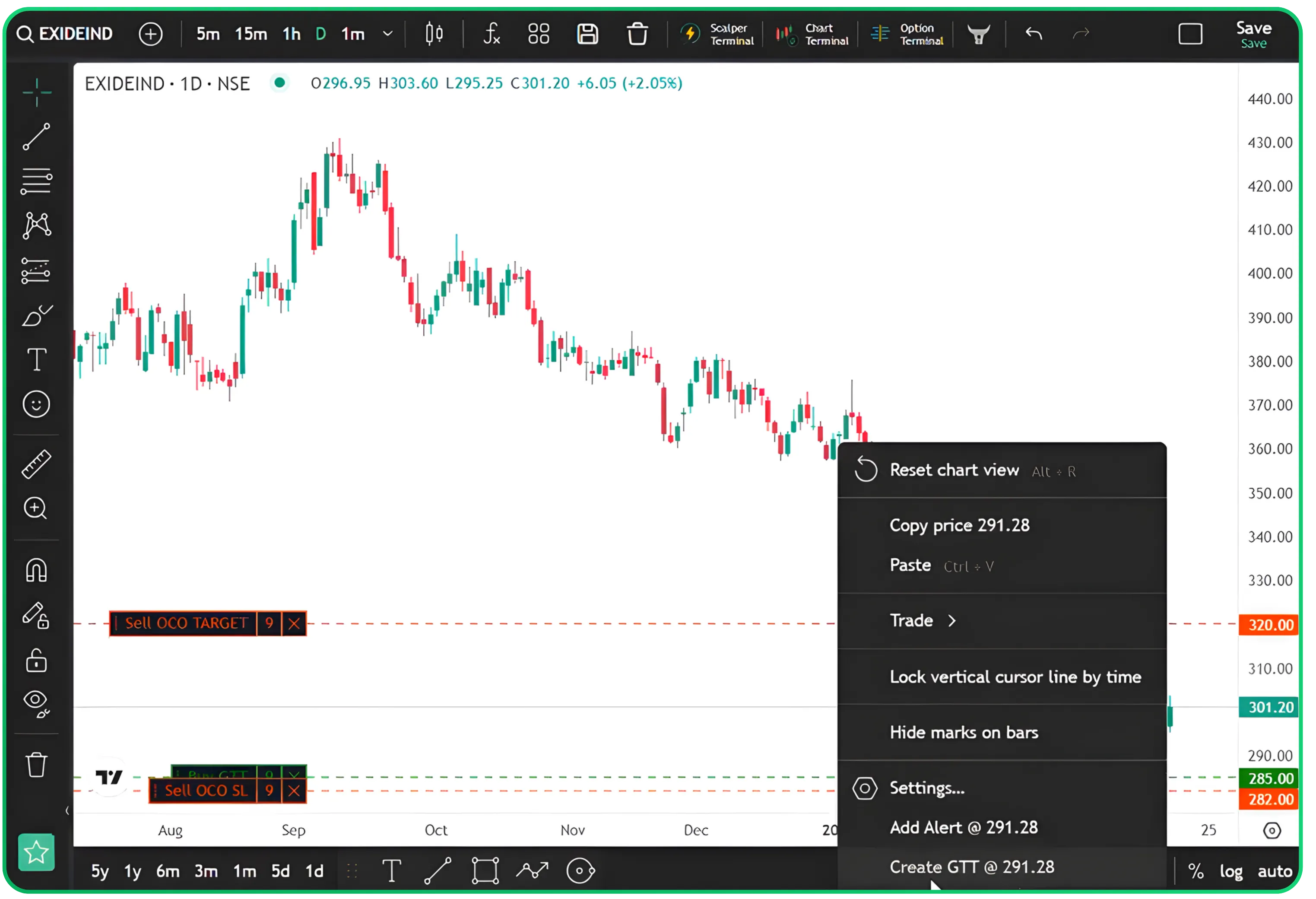The image size is (1316, 899).
Task: Select the crosshair cursor tool
Action: [36, 92]
